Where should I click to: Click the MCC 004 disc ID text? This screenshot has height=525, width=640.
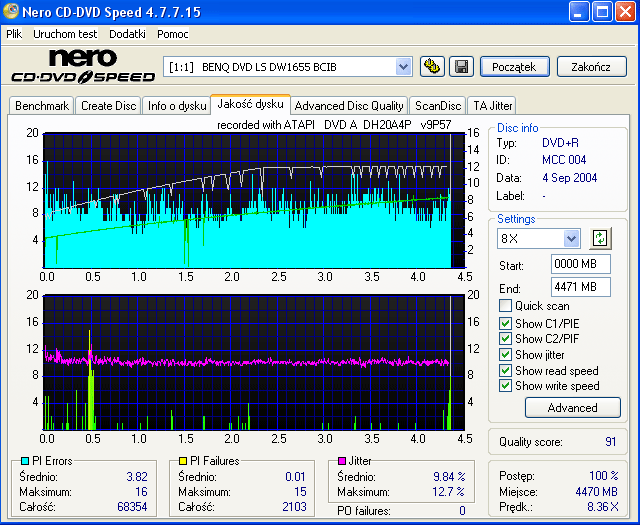564,160
